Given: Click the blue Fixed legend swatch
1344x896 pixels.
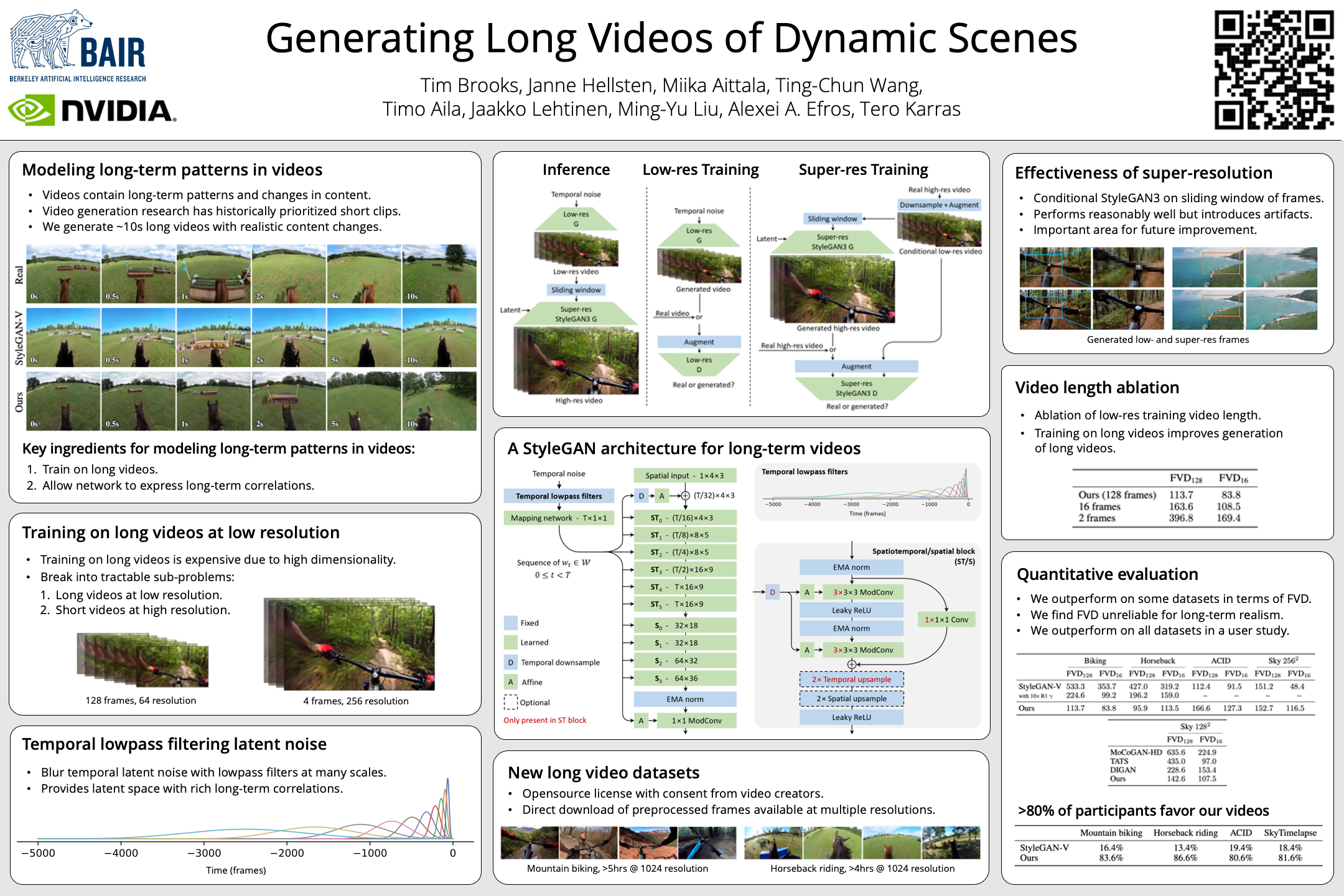Looking at the screenshot, I should (x=510, y=623).
